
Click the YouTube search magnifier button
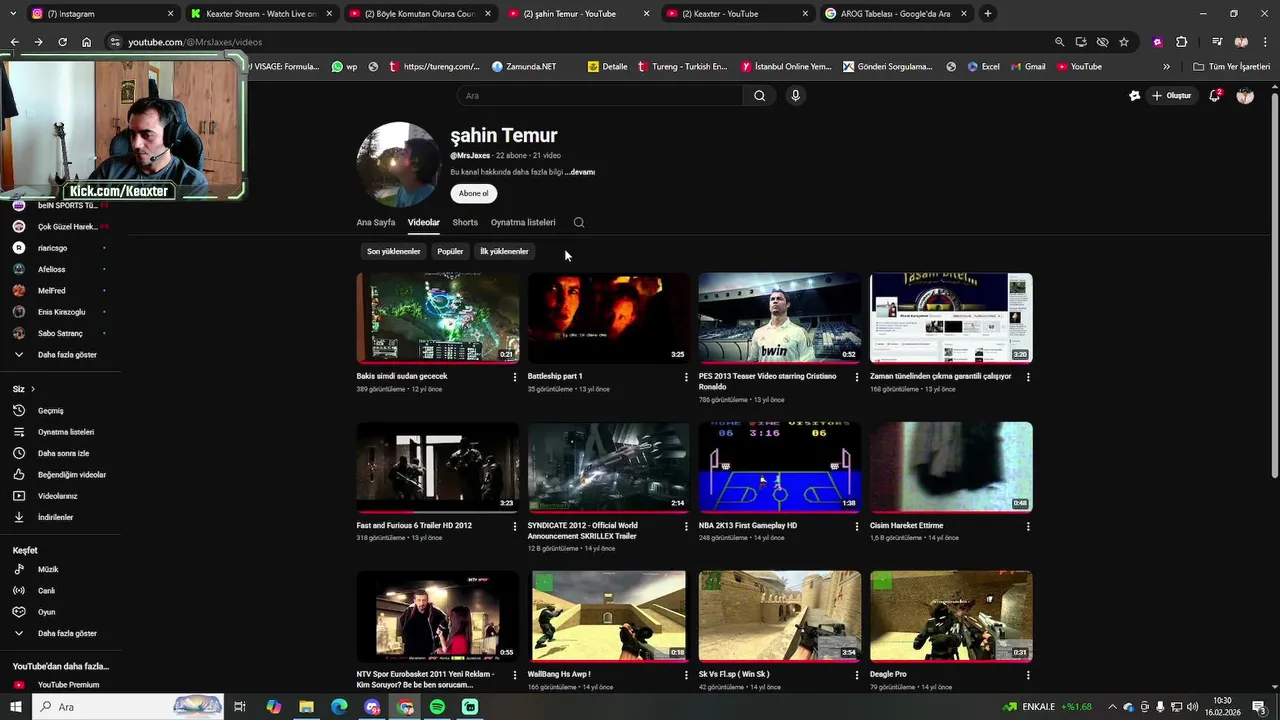[x=760, y=96]
